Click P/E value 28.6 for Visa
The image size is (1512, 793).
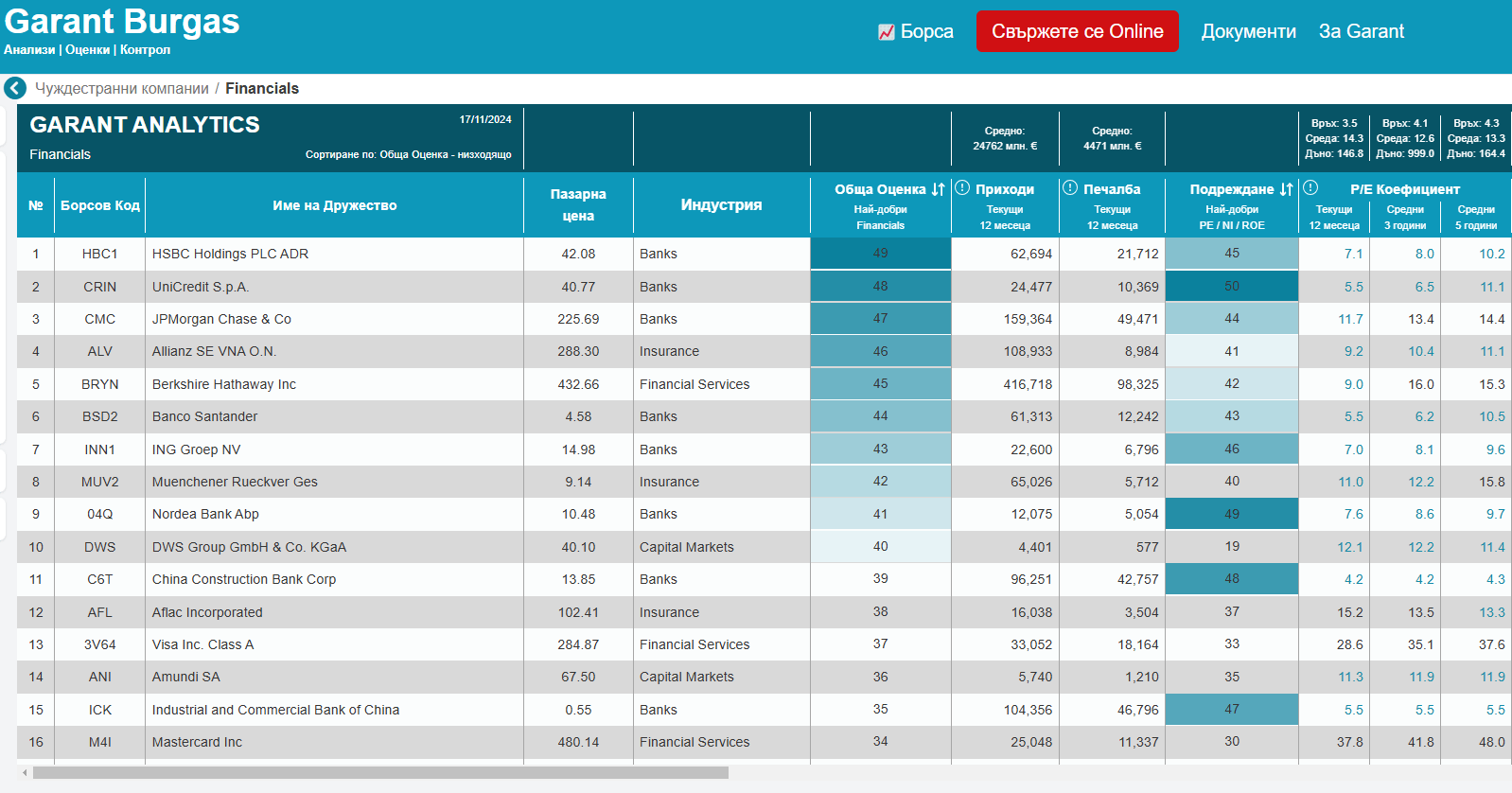click(x=1350, y=644)
